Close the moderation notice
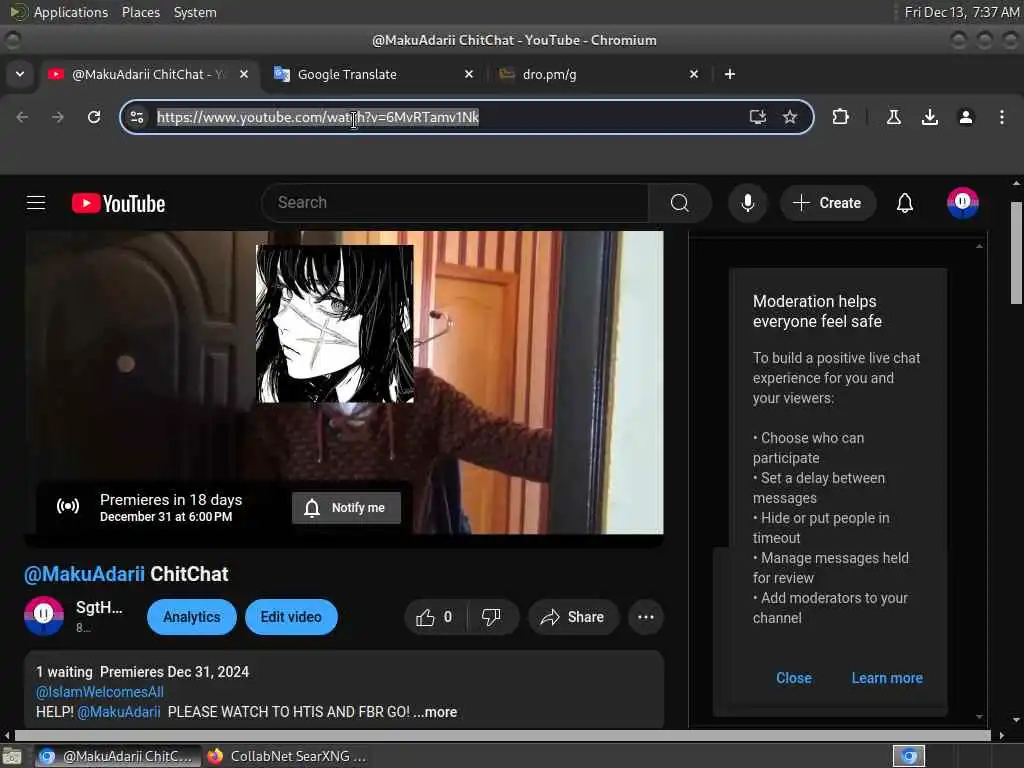This screenshot has width=1024, height=768. coord(793,678)
